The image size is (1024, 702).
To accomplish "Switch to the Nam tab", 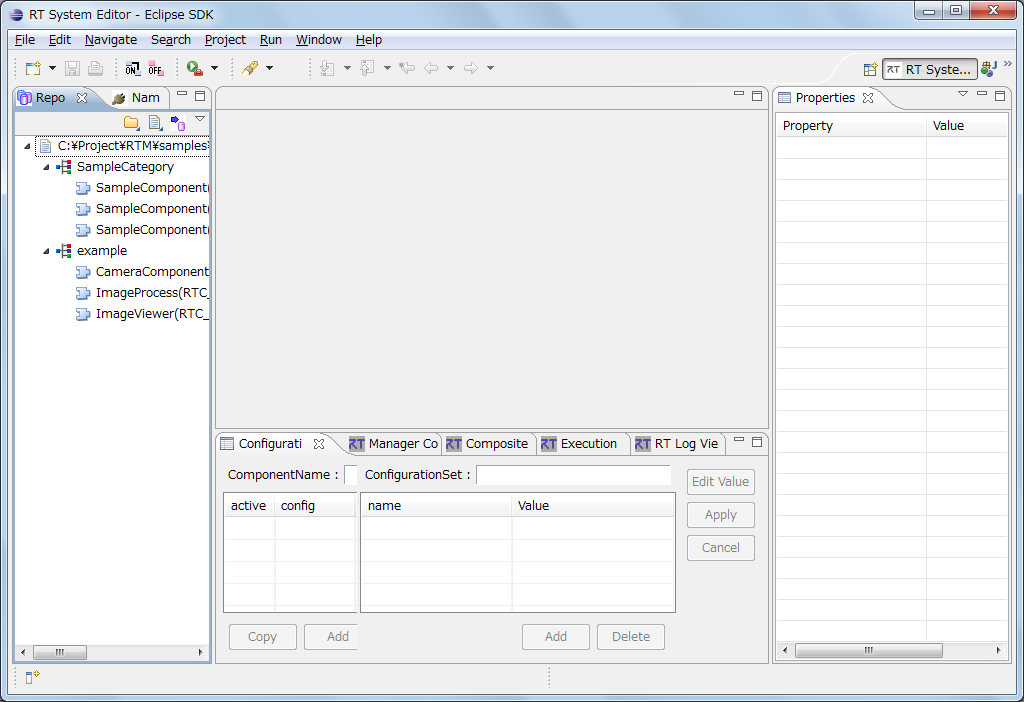I will click(137, 98).
